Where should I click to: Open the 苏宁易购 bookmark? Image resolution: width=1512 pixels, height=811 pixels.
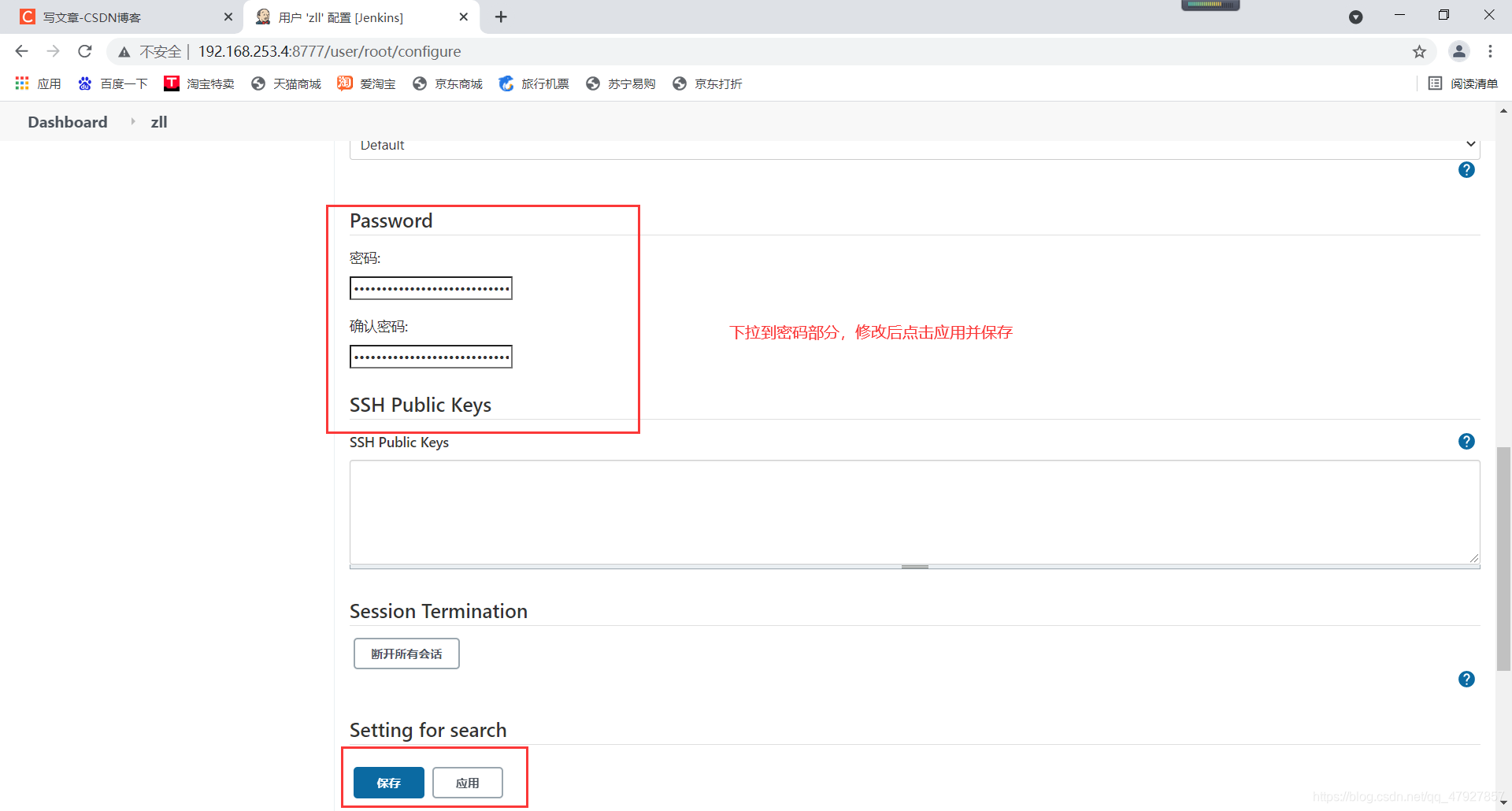click(x=621, y=83)
